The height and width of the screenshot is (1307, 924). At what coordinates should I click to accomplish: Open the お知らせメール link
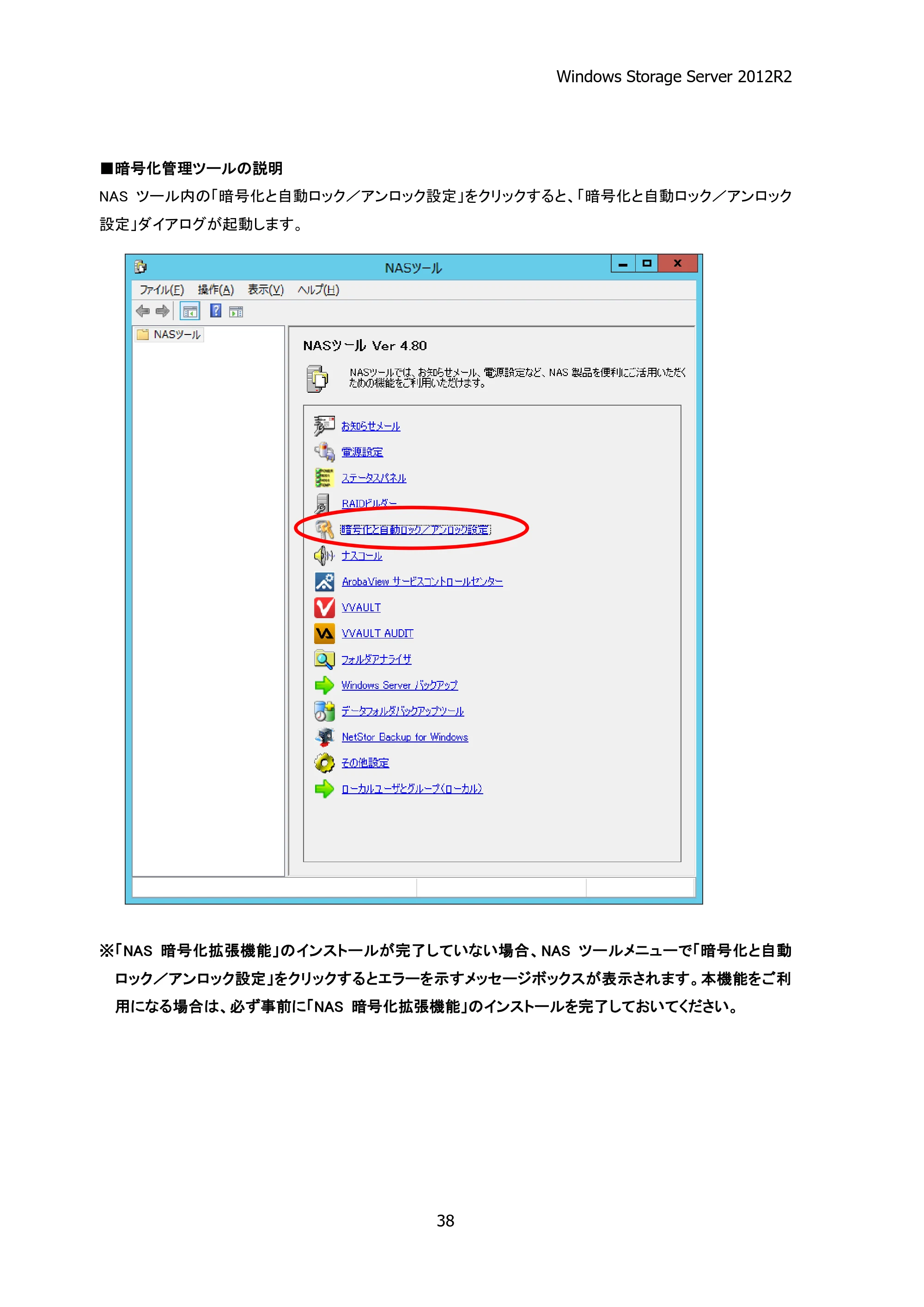(371, 426)
